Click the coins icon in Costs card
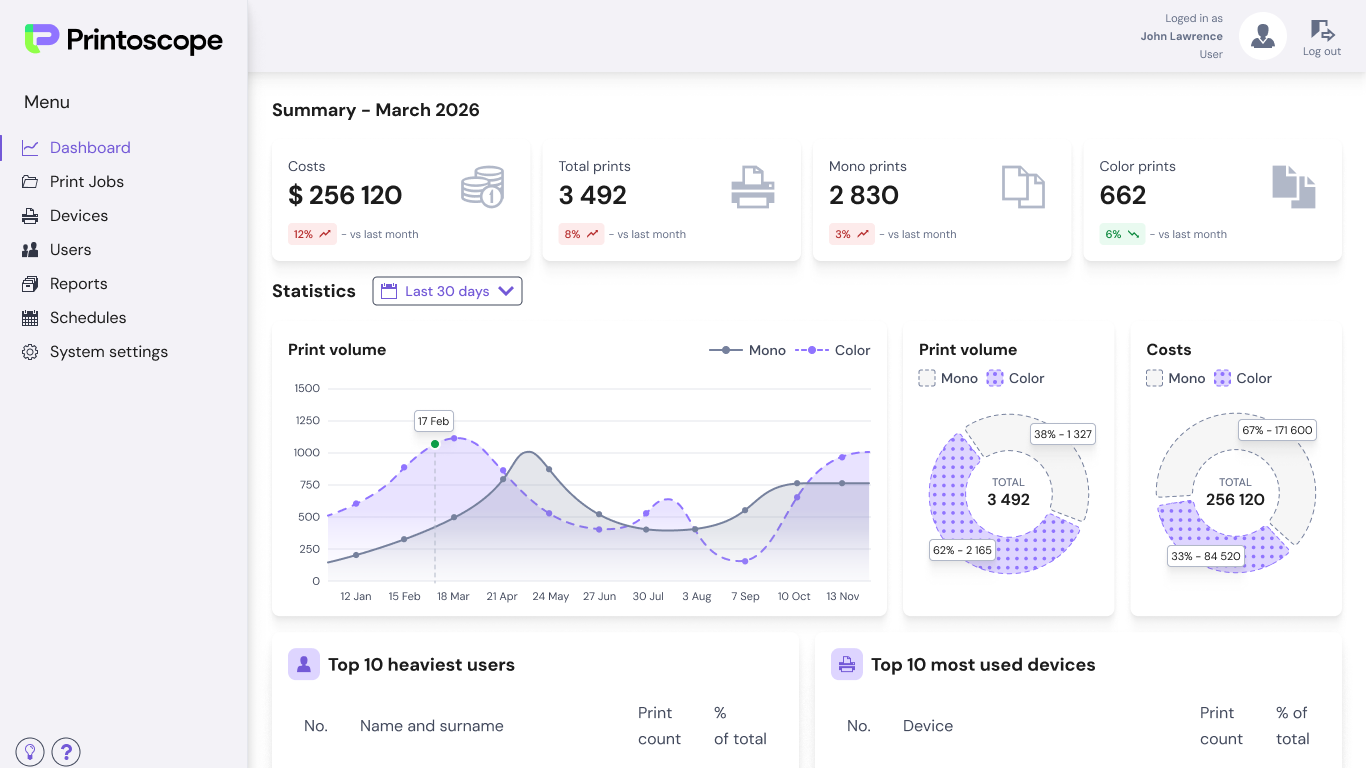The image size is (1366, 768). [482, 187]
